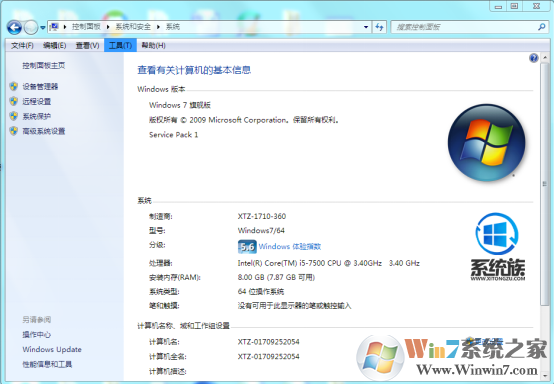Click the Windows Experience Index 5.6 score badge
The image size is (554, 384).
pos(247,247)
